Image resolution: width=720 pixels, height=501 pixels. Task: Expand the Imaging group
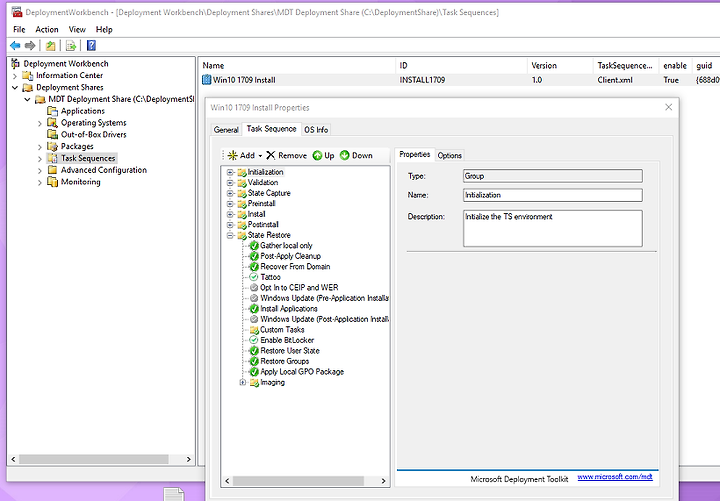point(243,383)
